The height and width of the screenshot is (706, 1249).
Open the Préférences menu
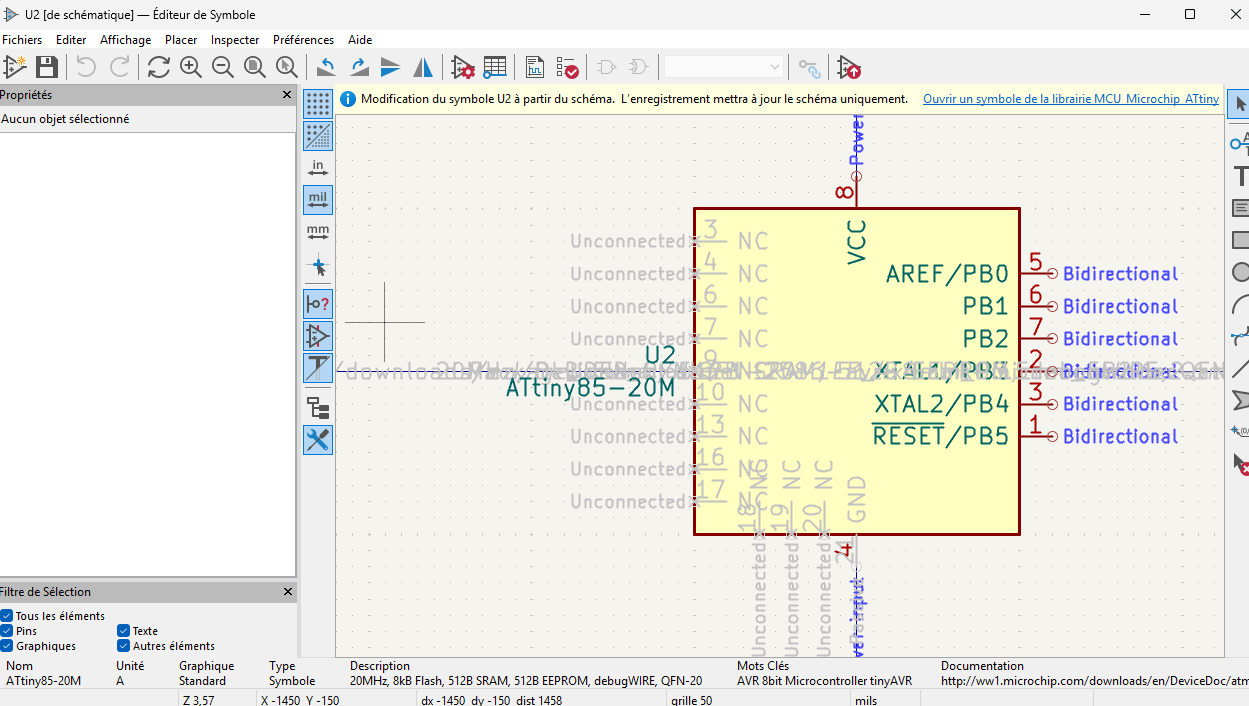[303, 40]
